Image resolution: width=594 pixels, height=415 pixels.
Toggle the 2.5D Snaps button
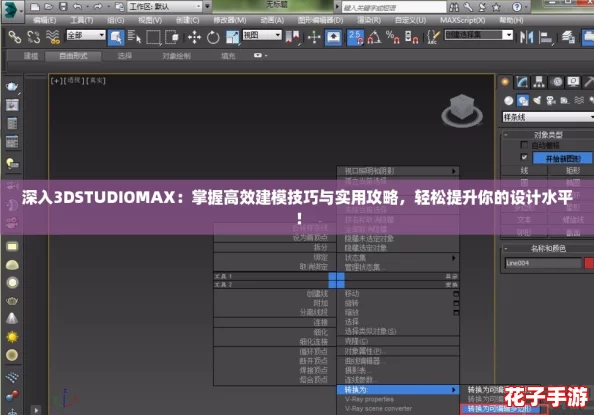click(355, 37)
